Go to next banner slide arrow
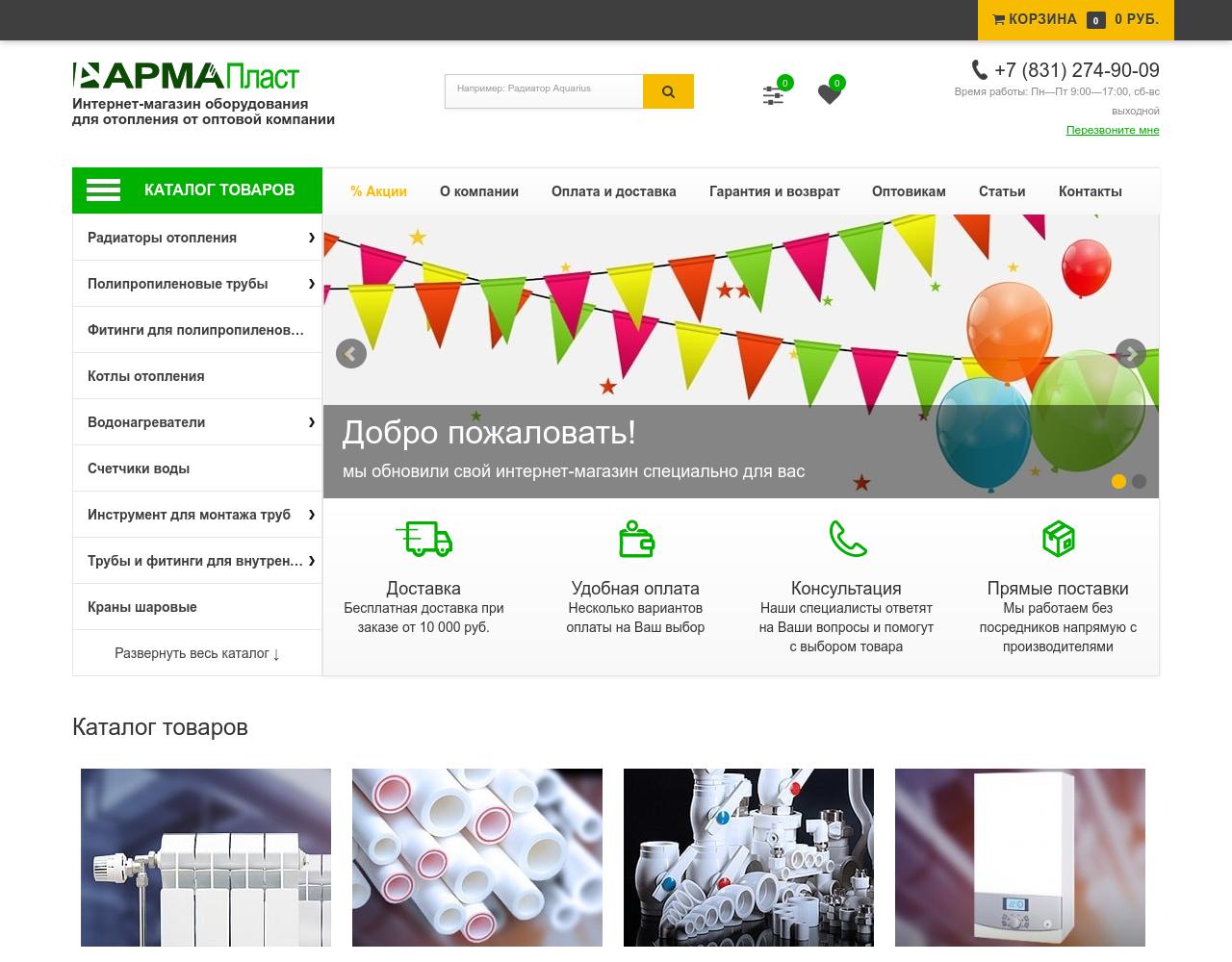 [x=1131, y=354]
